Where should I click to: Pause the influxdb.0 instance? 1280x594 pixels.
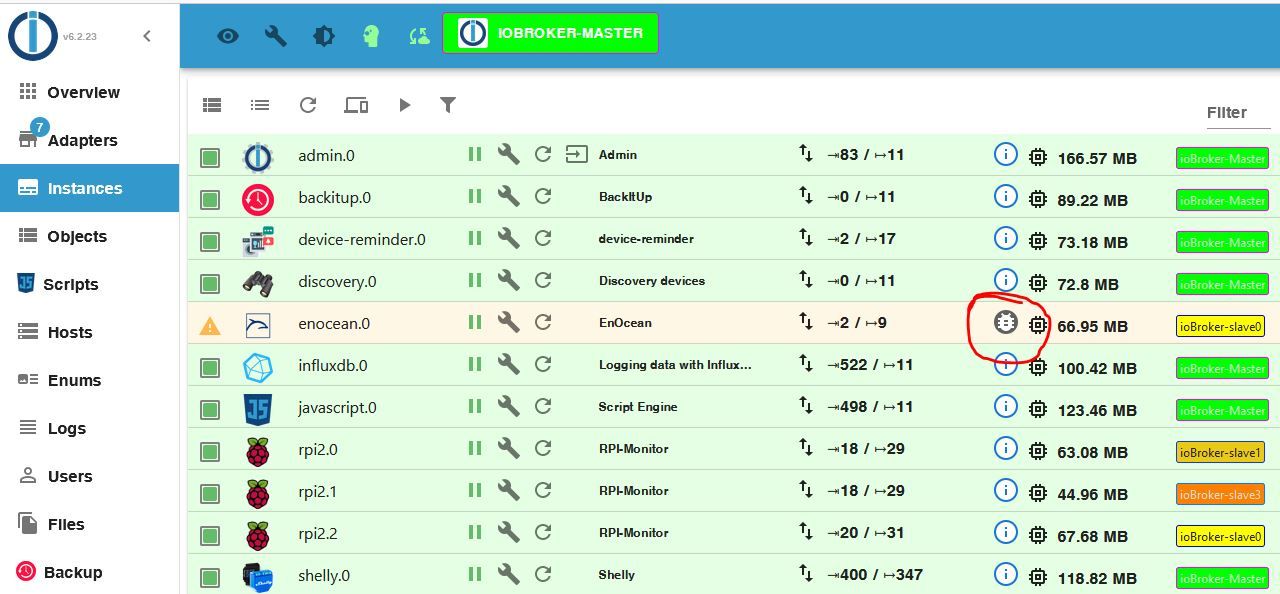click(x=475, y=364)
